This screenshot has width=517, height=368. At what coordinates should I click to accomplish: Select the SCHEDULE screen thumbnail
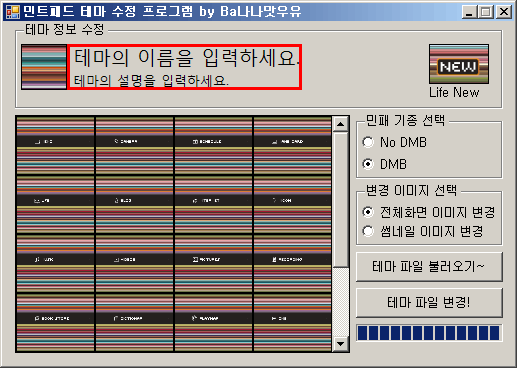tap(213, 145)
